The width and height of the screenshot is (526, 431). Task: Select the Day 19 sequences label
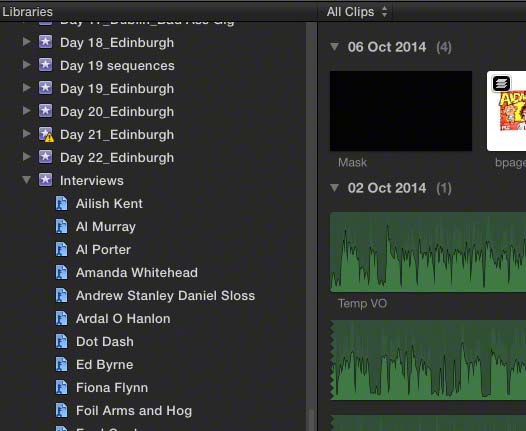(x=117, y=66)
